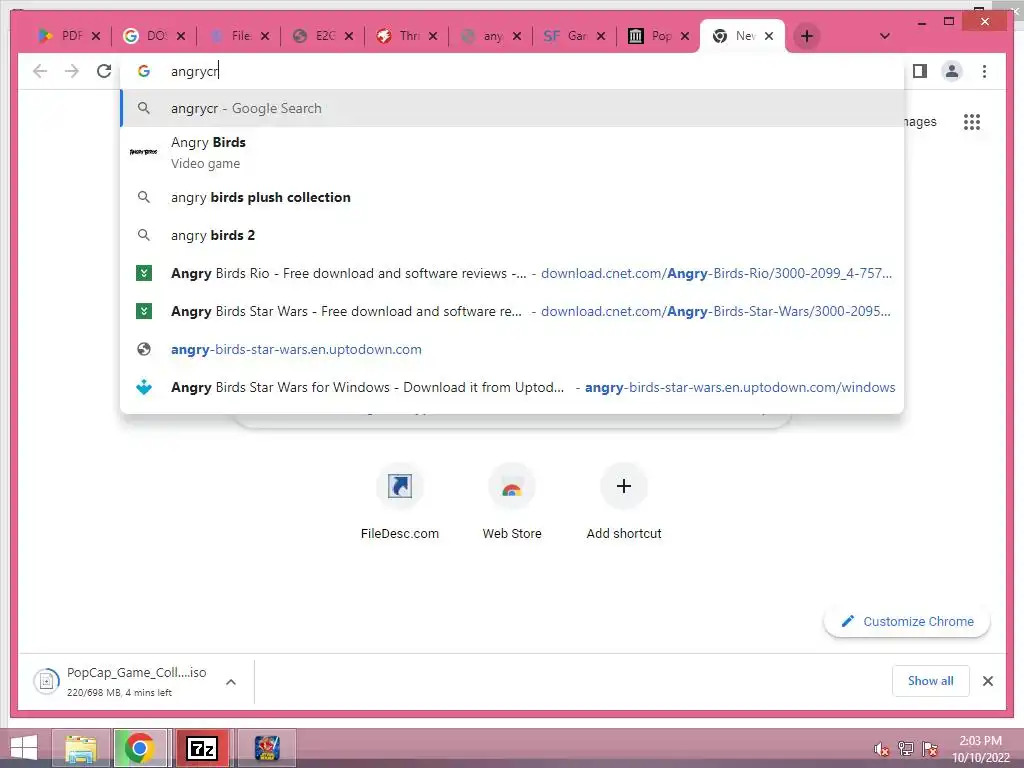1024x768 pixels.
Task: Open Angry Birds Star Wars cnet suggestion
Action: (513, 312)
